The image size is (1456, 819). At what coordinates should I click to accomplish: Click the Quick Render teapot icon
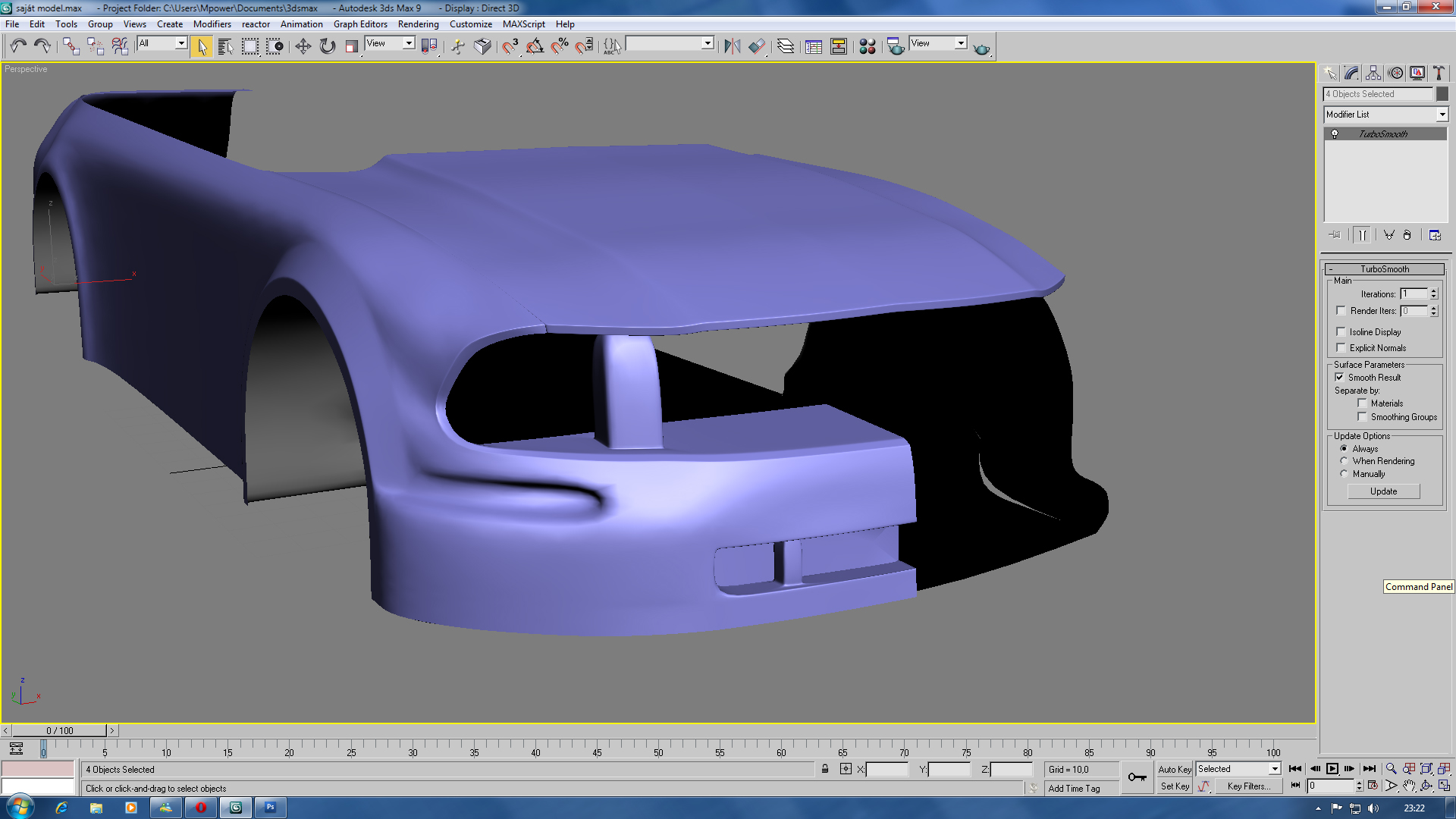[x=981, y=49]
